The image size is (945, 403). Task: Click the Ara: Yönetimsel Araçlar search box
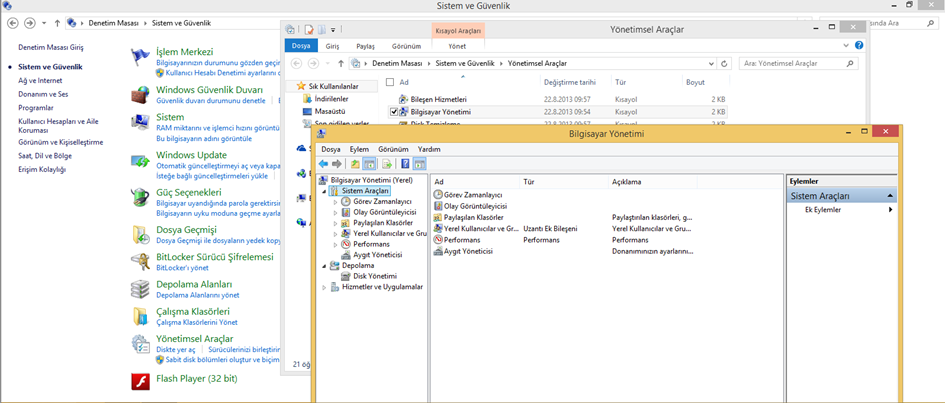[799, 63]
